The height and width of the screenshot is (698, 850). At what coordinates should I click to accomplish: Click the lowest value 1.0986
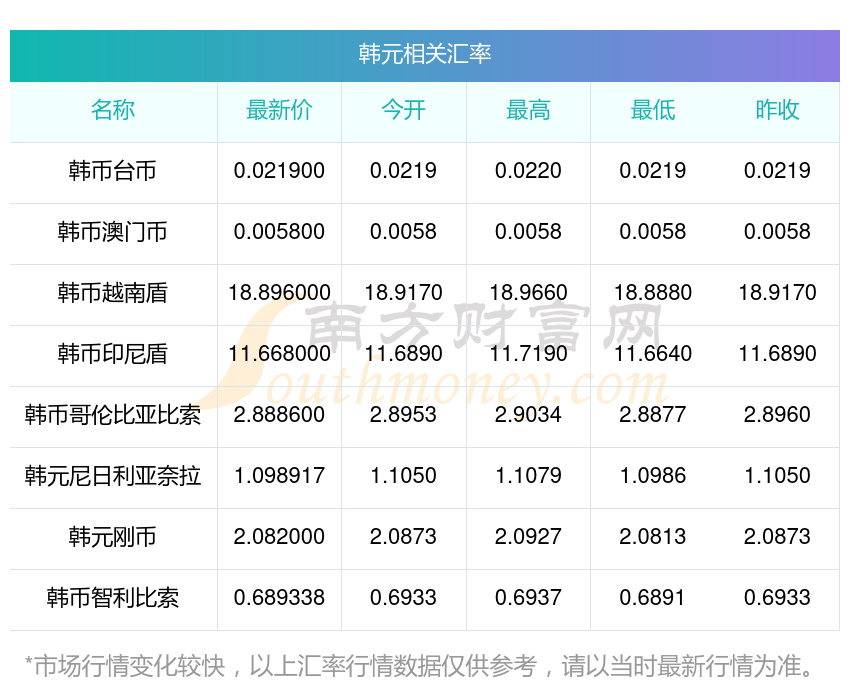[x=653, y=476]
